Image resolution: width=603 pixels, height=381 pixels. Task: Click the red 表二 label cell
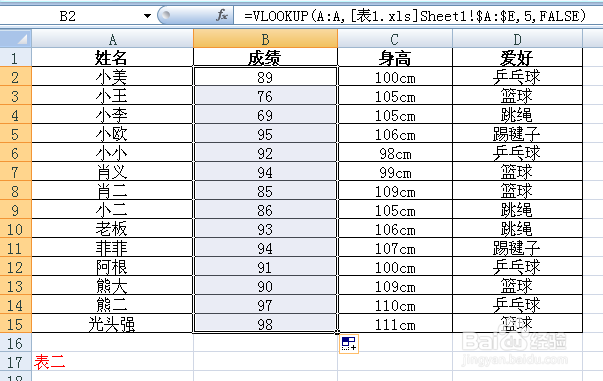click(x=112, y=361)
